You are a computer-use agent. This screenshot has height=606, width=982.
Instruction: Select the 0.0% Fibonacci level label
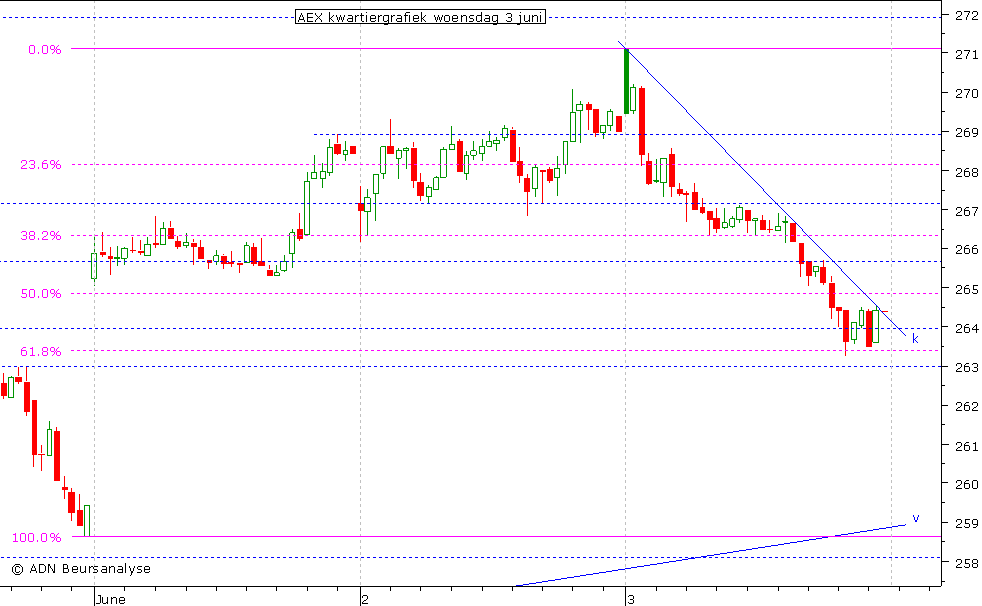click(45, 49)
